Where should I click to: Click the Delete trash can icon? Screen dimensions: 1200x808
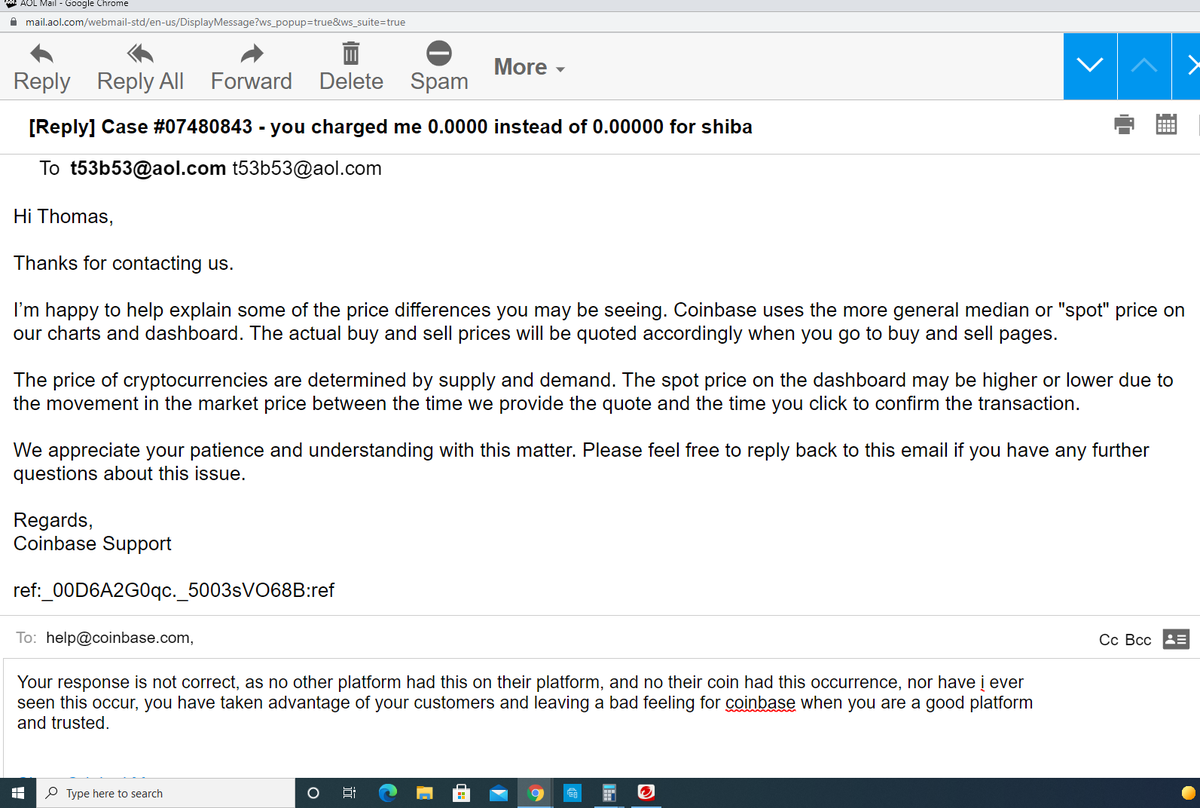tap(351, 53)
